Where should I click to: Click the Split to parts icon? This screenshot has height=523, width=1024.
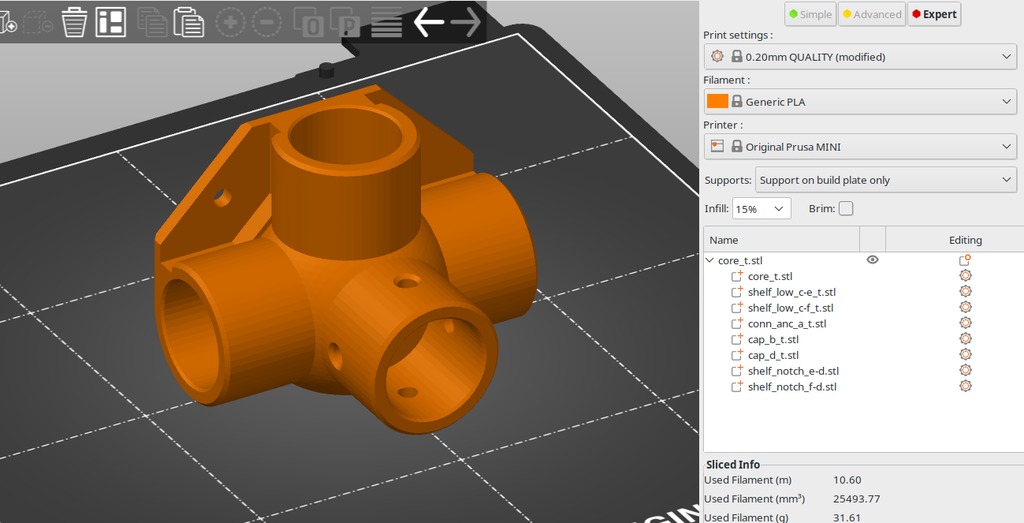pyautogui.click(x=345, y=22)
